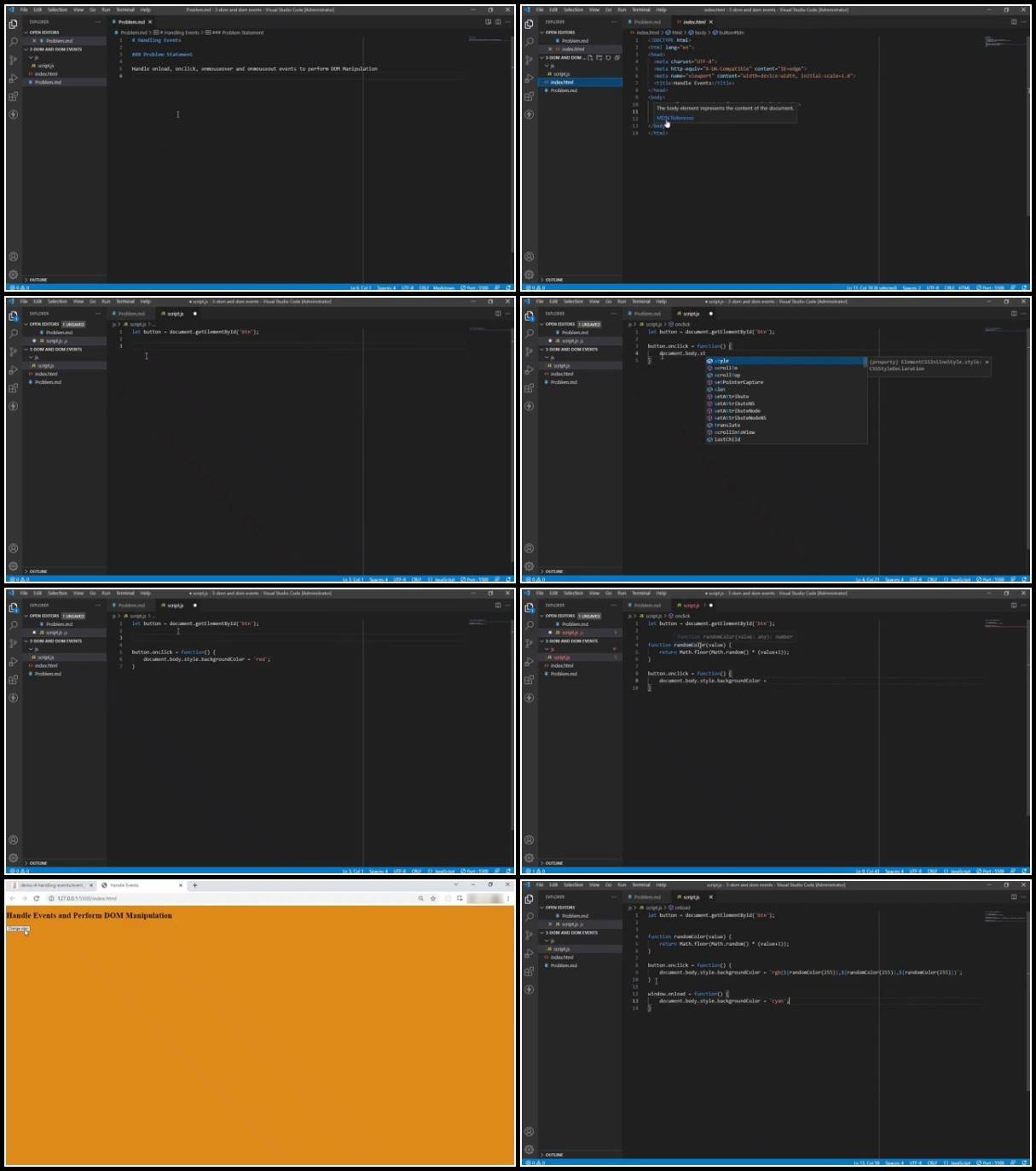Switch to Problem.md tab in the 'cyan' onload window
Screen dimensions: 1036x1171
647,897
